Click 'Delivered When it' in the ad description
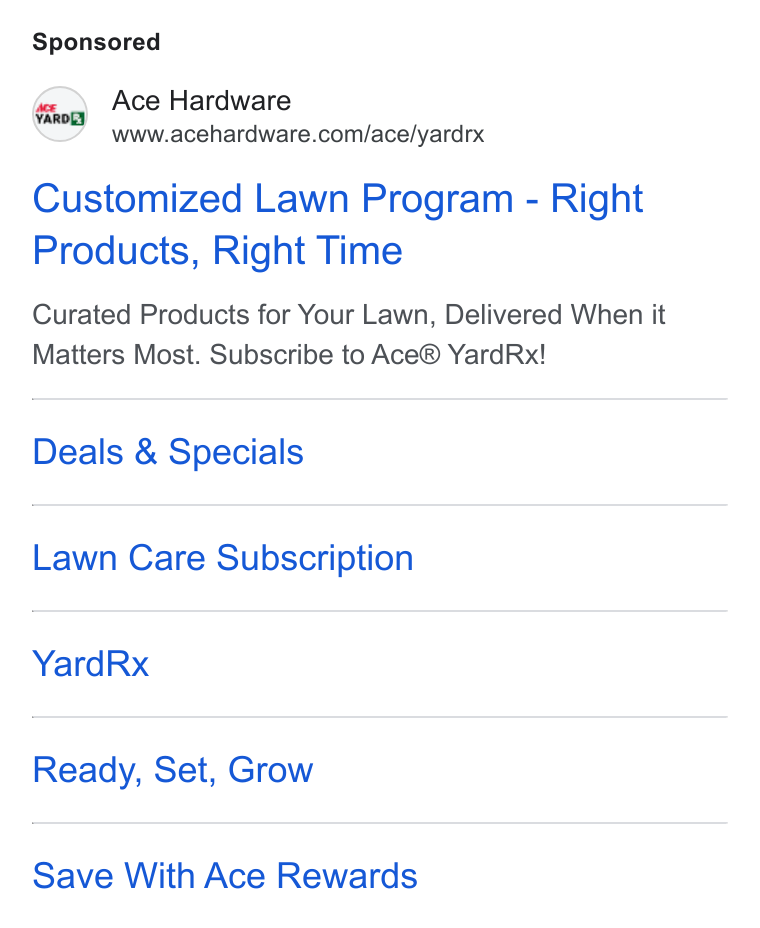Viewport: 760px width, 928px height. (555, 314)
